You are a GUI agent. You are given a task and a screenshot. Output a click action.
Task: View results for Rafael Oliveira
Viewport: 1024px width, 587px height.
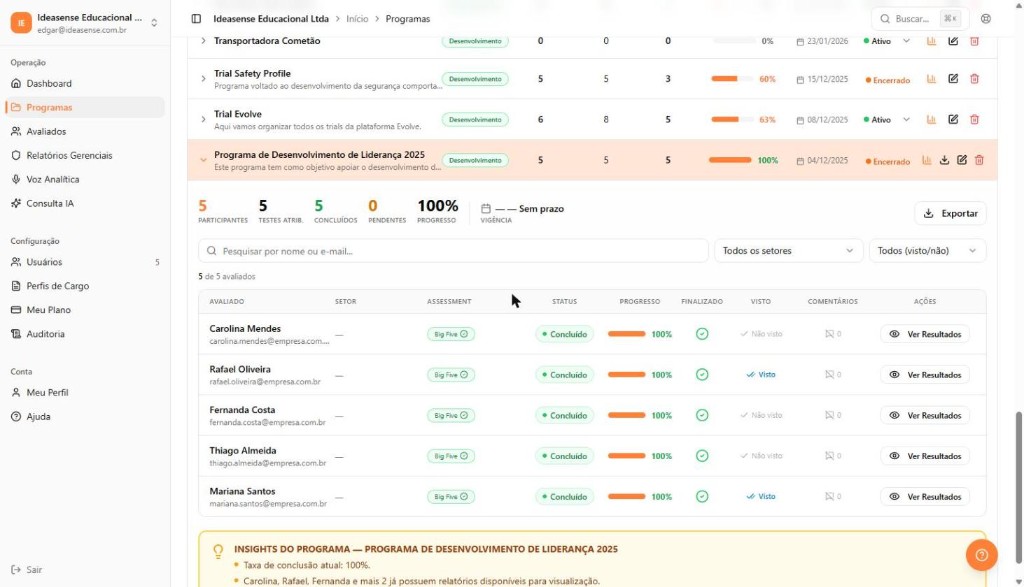point(925,375)
